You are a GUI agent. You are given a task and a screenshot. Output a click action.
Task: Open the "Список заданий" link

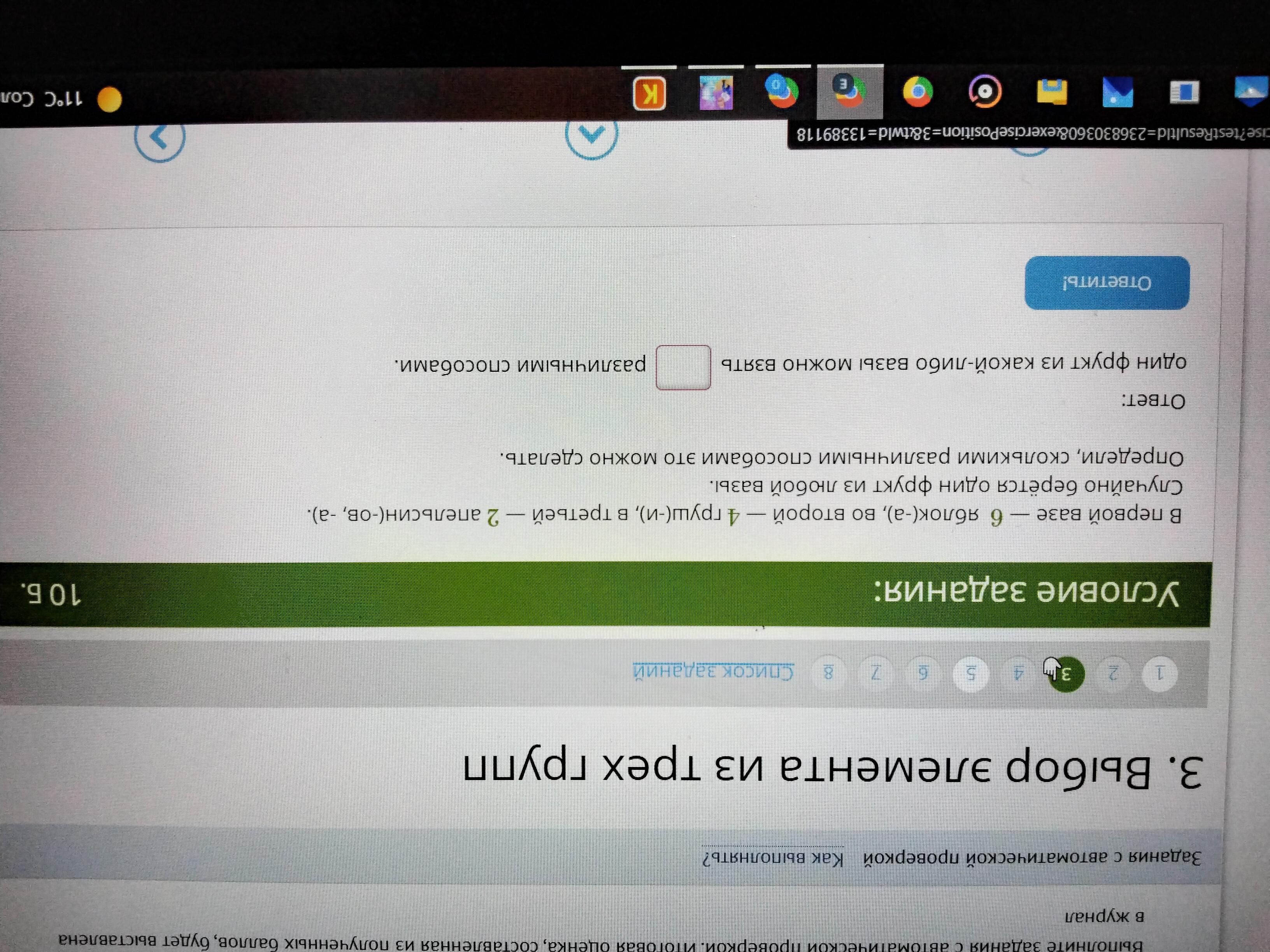pos(713,671)
